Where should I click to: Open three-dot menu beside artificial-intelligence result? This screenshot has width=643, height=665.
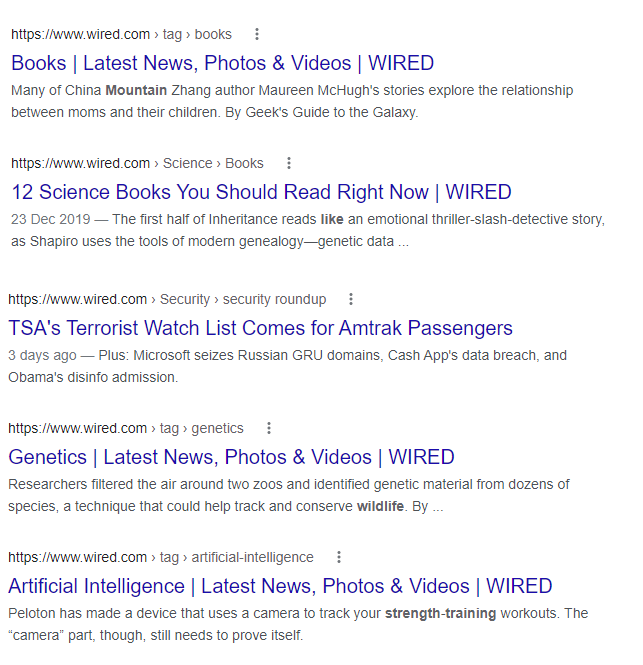[338, 557]
